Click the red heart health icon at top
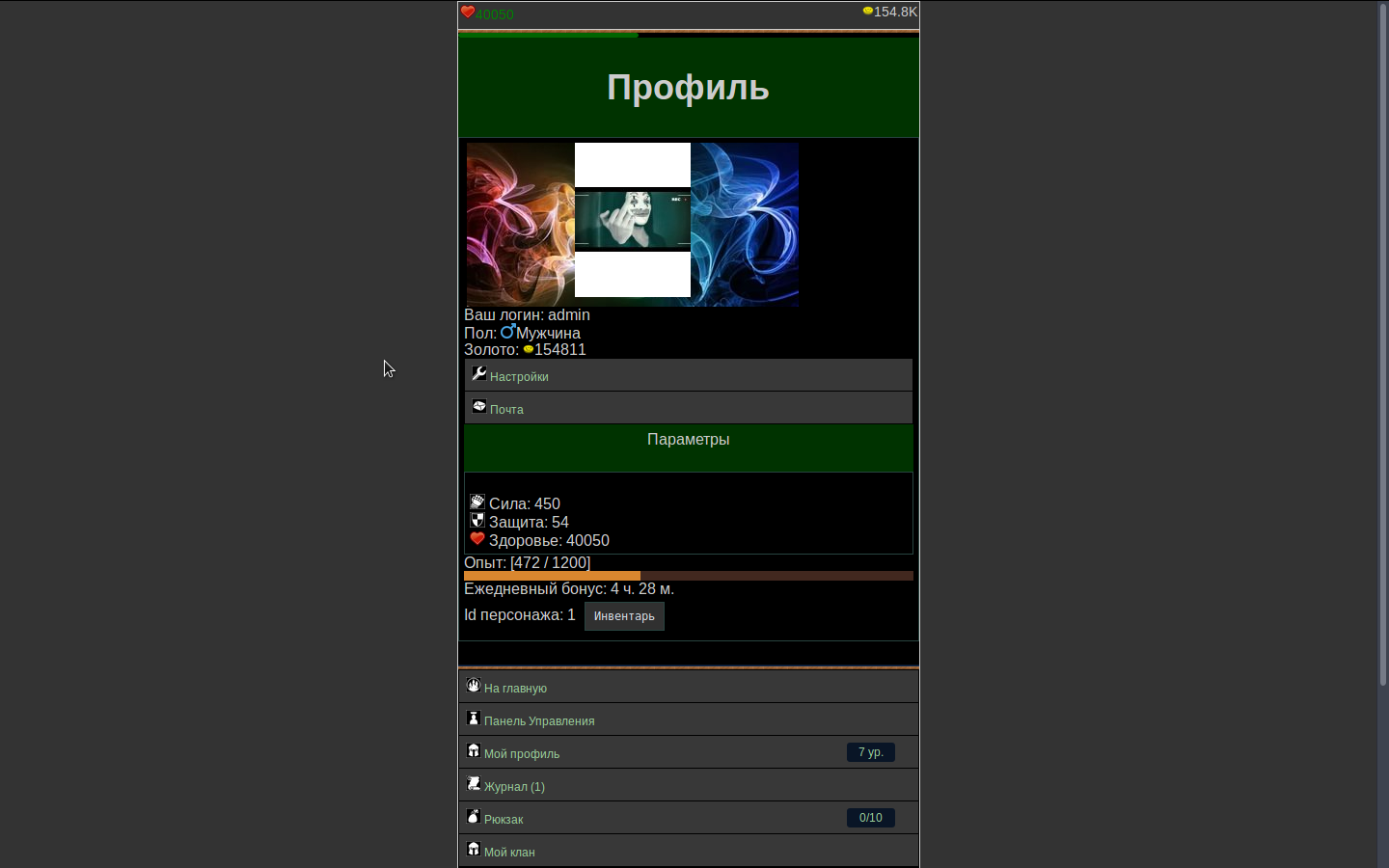Image resolution: width=1389 pixels, height=868 pixels. coord(468,13)
